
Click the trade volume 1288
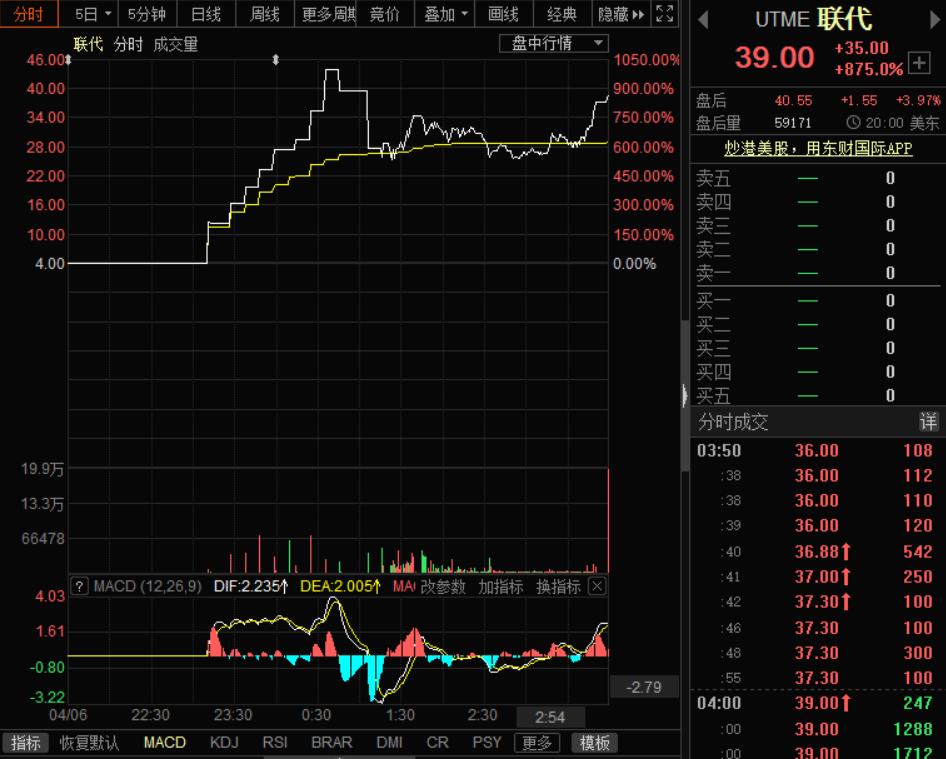[912, 729]
